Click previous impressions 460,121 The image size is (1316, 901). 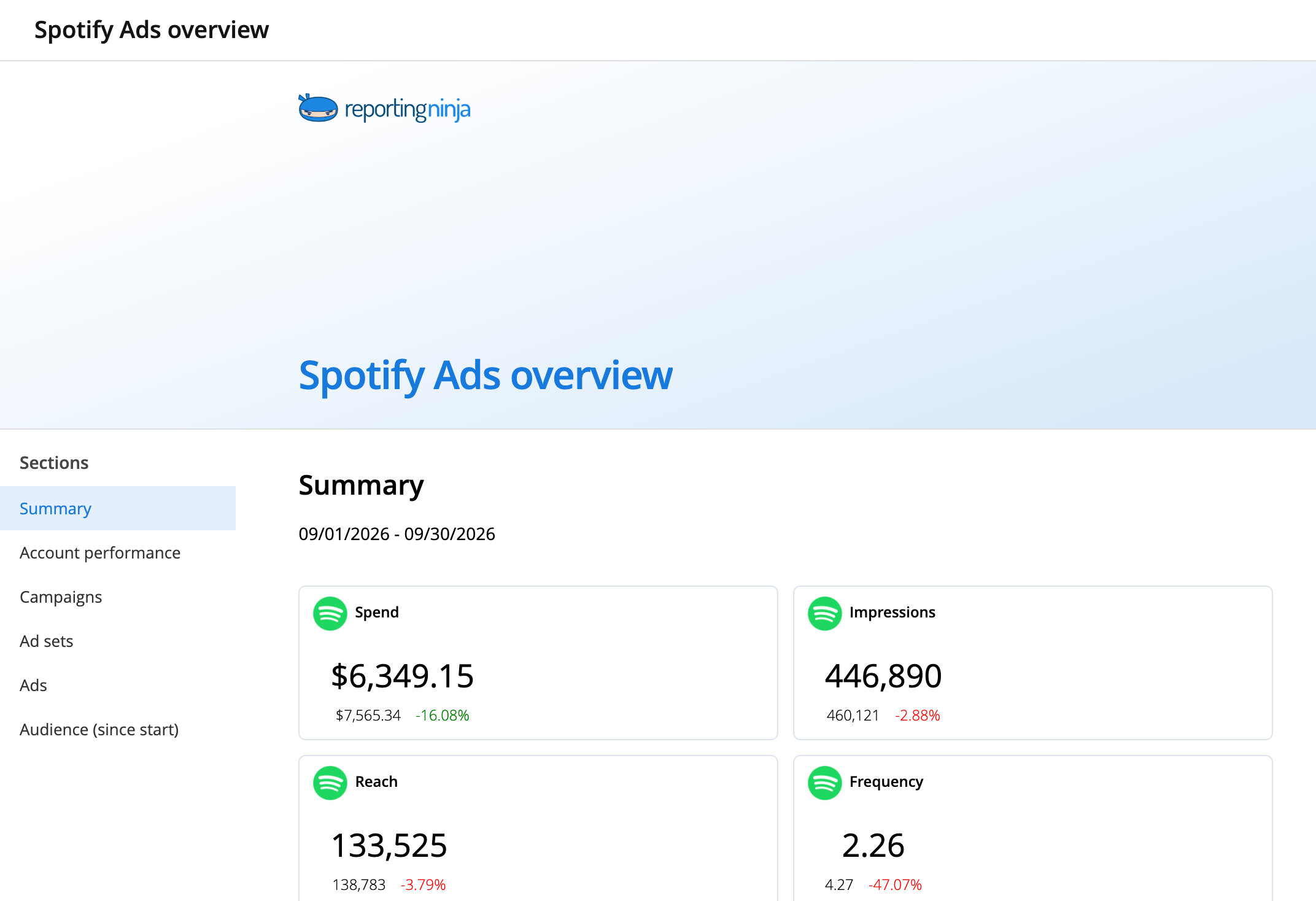pyautogui.click(x=853, y=716)
